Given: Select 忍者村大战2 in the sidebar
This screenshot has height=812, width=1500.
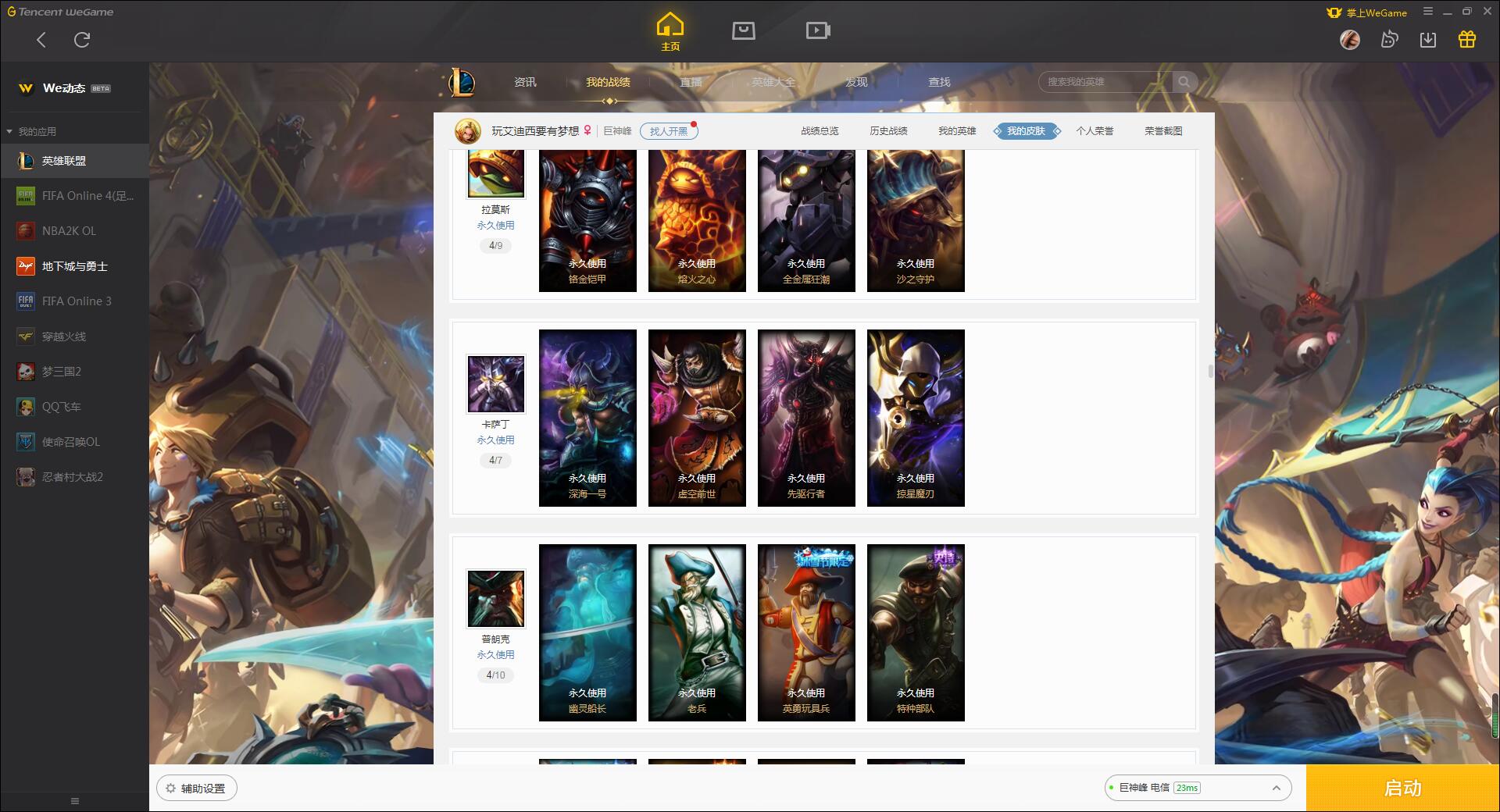Looking at the screenshot, I should 75,477.
